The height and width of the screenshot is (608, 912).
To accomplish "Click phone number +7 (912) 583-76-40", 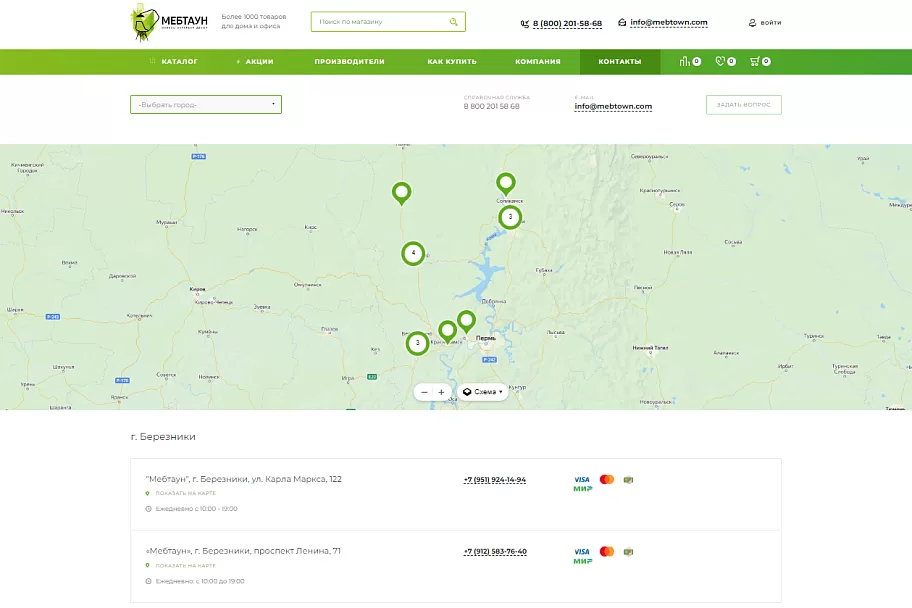I will [x=495, y=552].
